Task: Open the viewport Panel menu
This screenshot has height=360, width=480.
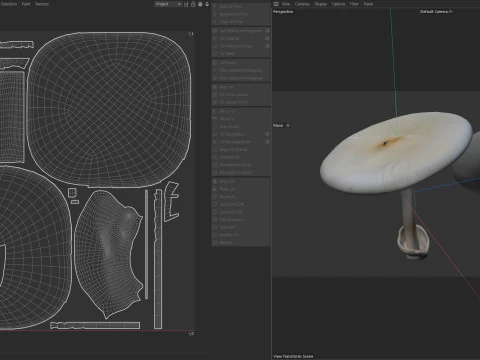Action: [x=368, y=4]
